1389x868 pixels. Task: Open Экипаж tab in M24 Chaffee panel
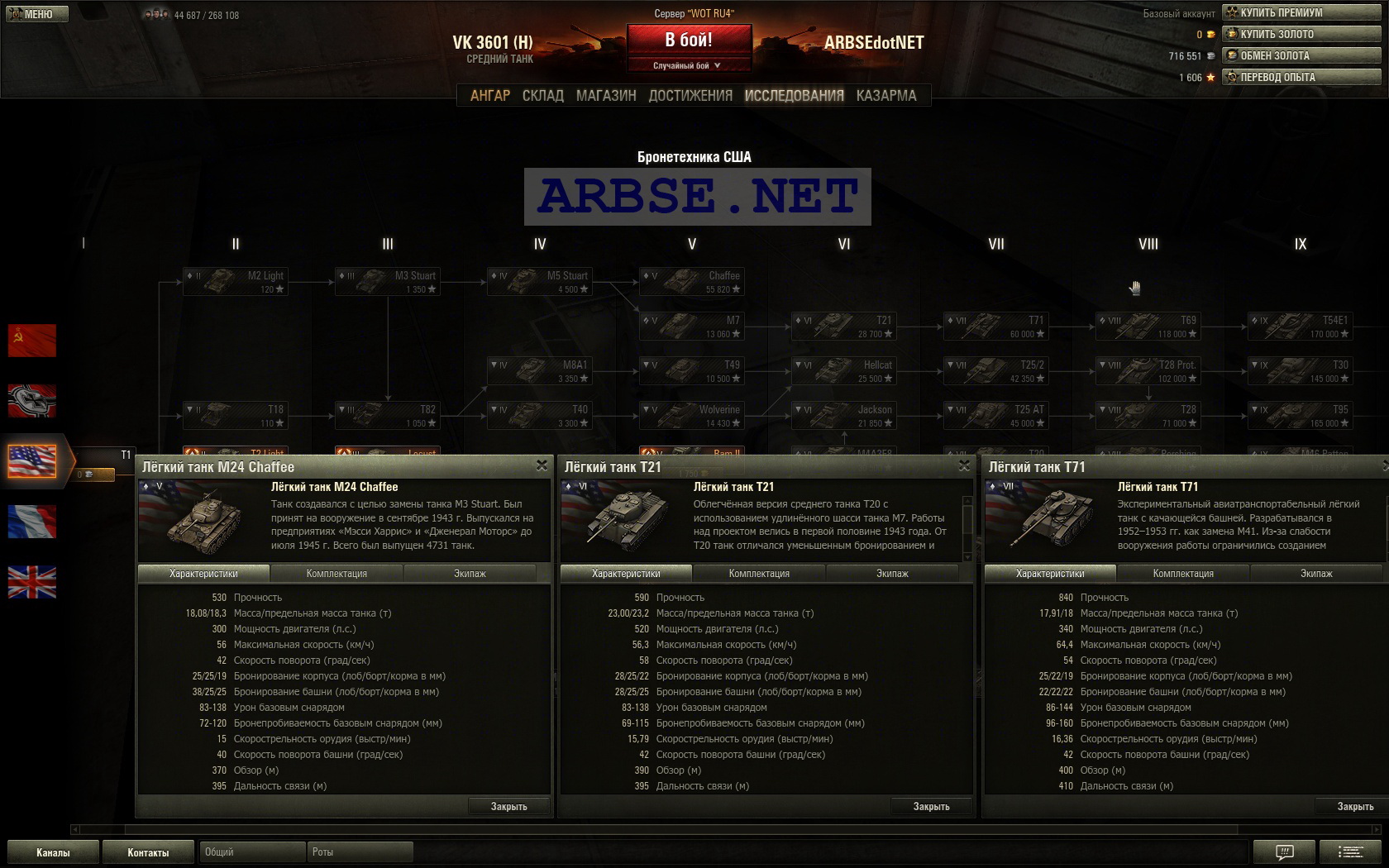tap(470, 574)
